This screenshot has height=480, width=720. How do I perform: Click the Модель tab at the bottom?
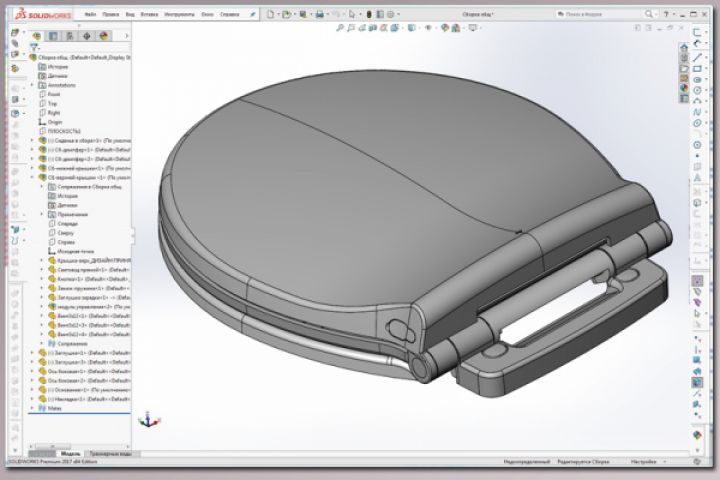coord(70,454)
